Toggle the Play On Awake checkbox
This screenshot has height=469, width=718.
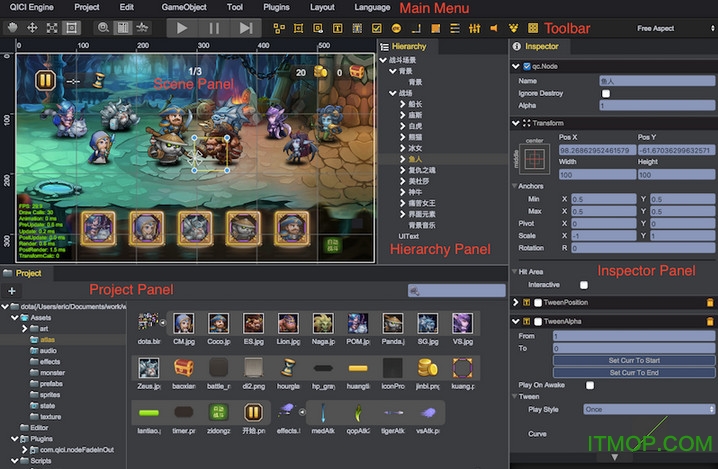[x=590, y=384]
